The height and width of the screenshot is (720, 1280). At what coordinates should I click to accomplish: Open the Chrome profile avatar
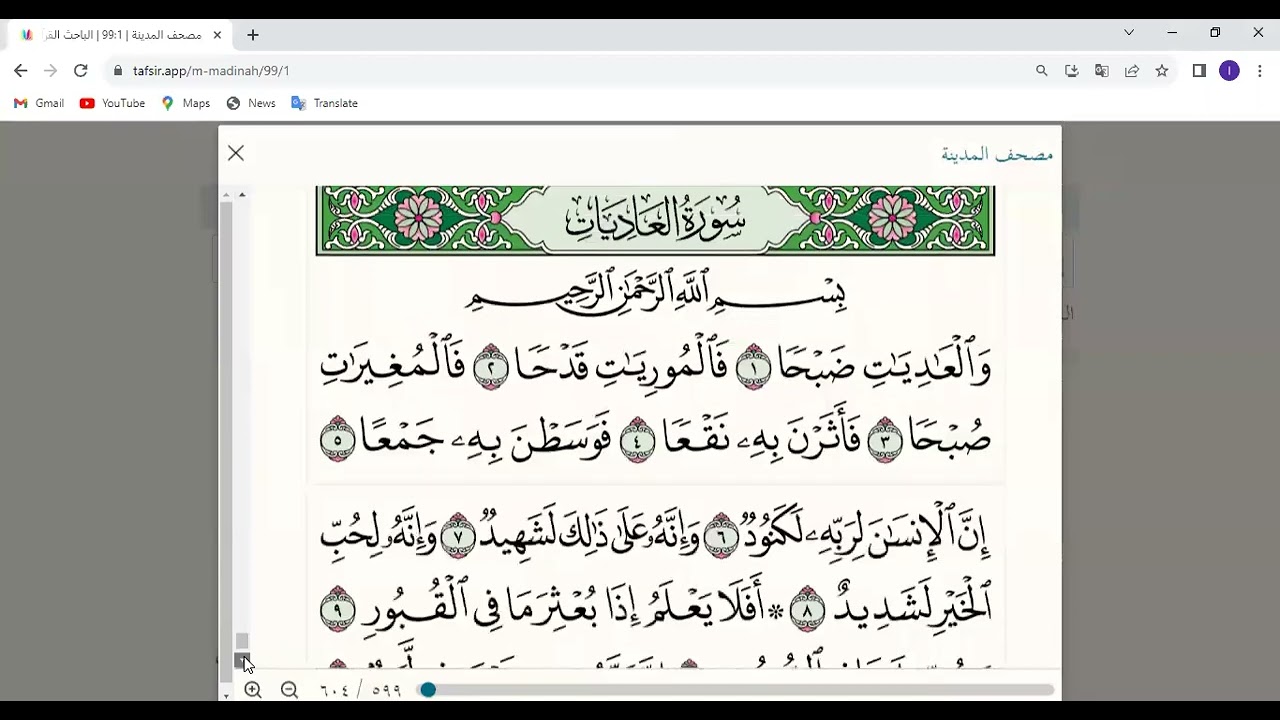(1229, 71)
